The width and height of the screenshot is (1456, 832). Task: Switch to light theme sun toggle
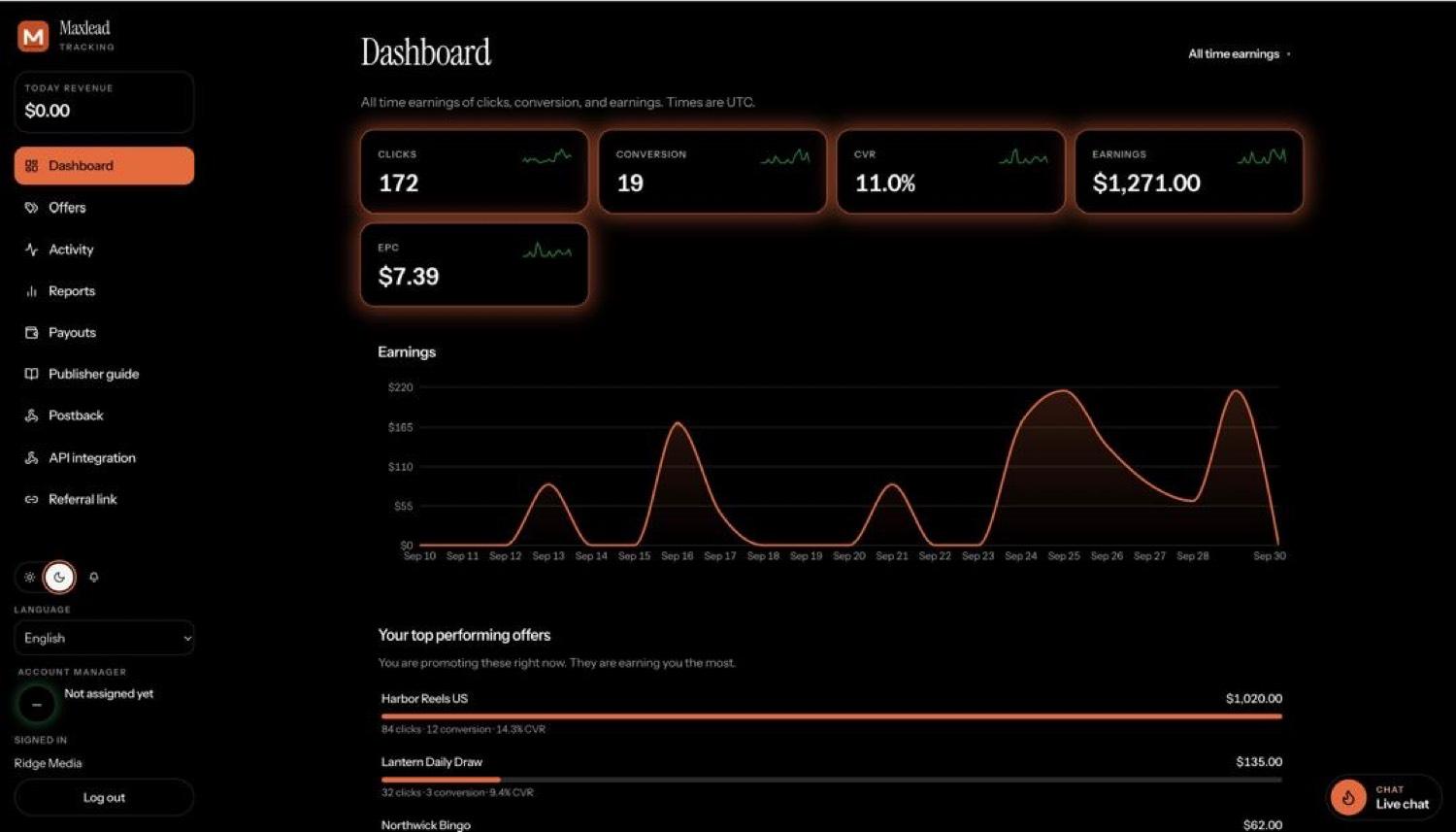(30, 577)
